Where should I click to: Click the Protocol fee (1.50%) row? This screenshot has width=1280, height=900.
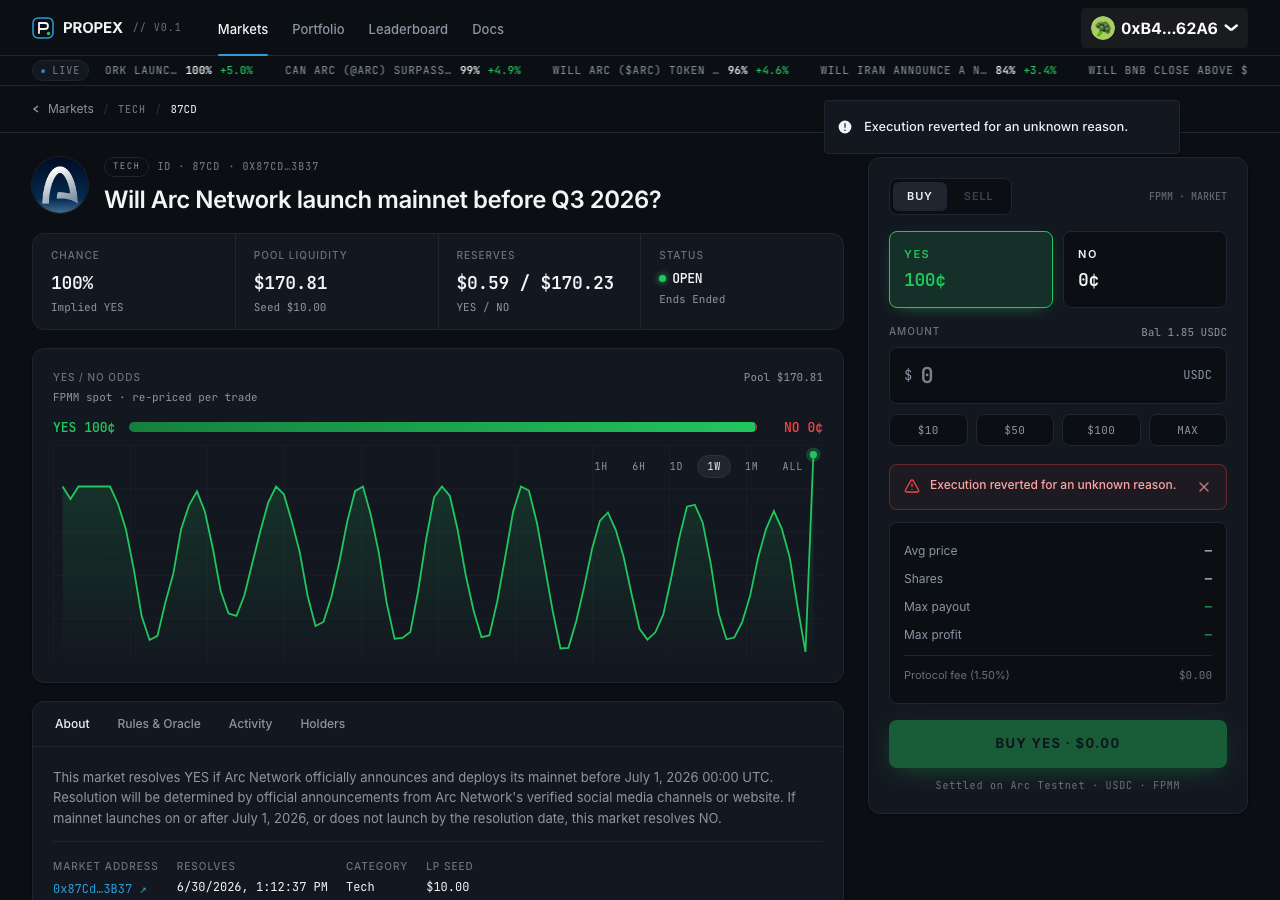1058,675
